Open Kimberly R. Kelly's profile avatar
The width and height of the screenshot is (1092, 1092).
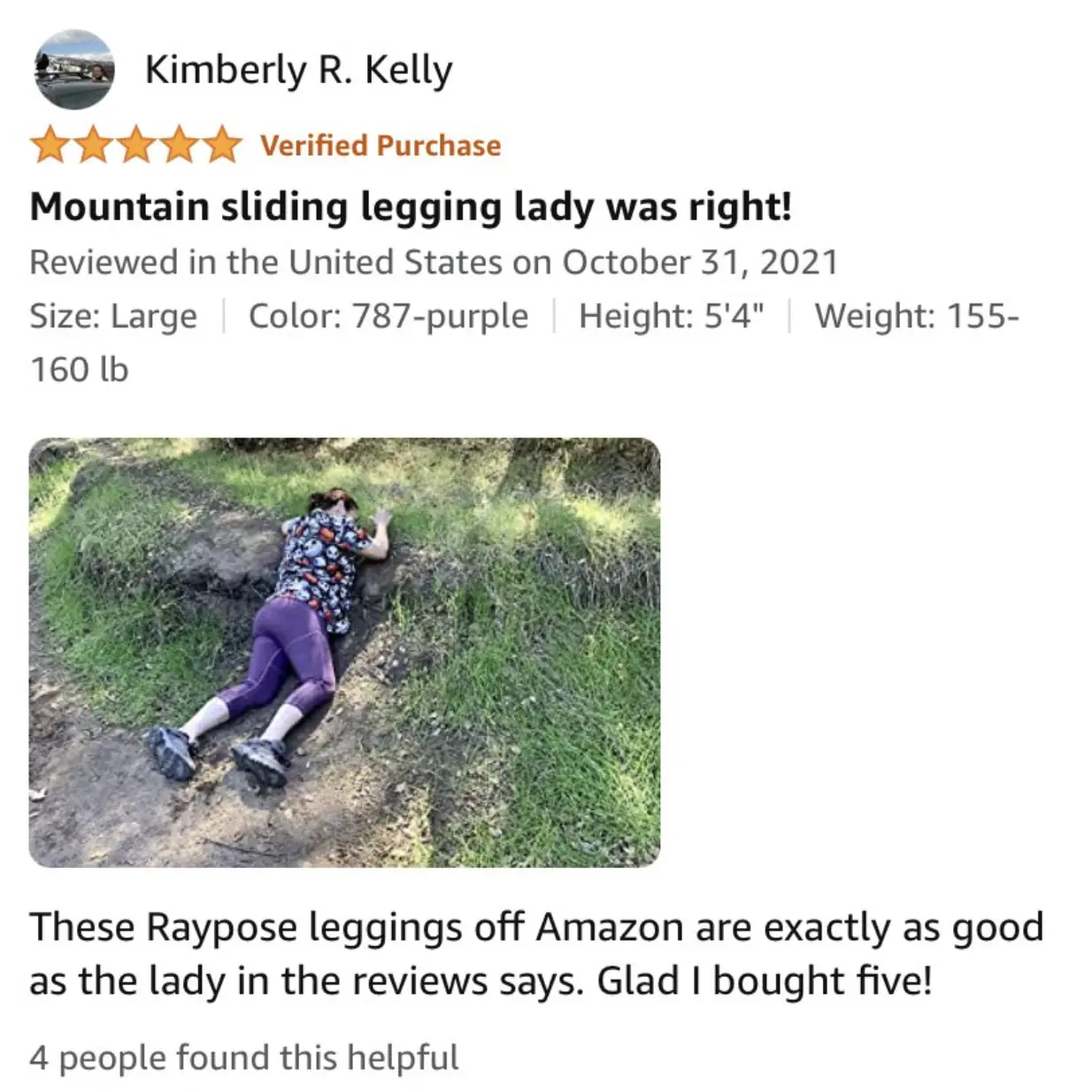(x=74, y=69)
